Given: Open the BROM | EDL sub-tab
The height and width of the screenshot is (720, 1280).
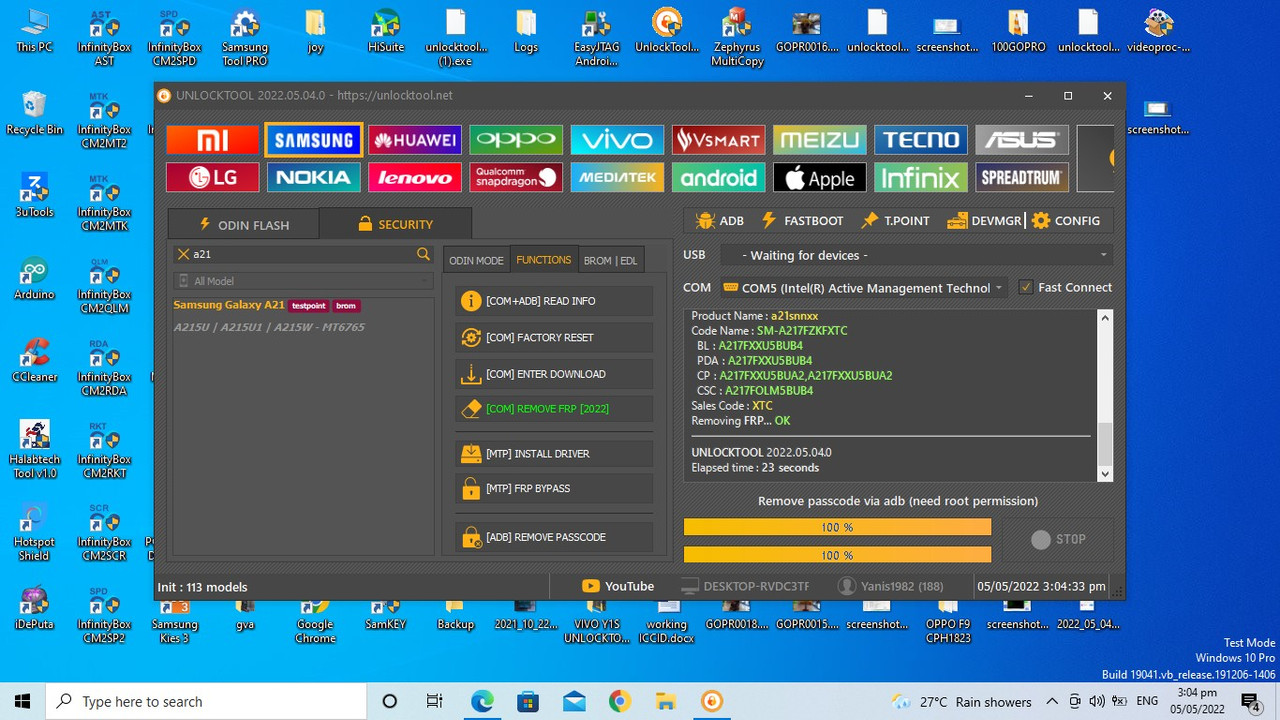Looking at the screenshot, I should 610,260.
